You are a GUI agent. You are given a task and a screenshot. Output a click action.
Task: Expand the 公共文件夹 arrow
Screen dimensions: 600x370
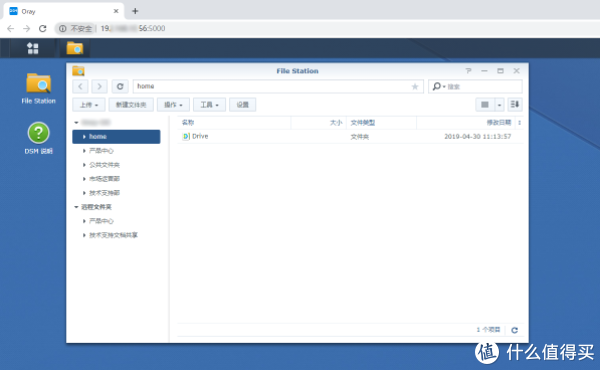pos(84,165)
